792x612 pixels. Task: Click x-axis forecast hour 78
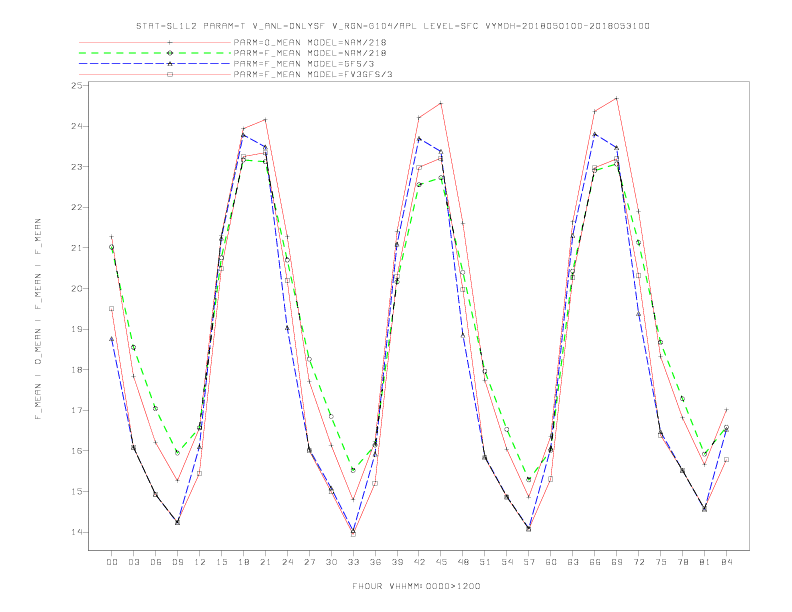[x=682, y=562]
